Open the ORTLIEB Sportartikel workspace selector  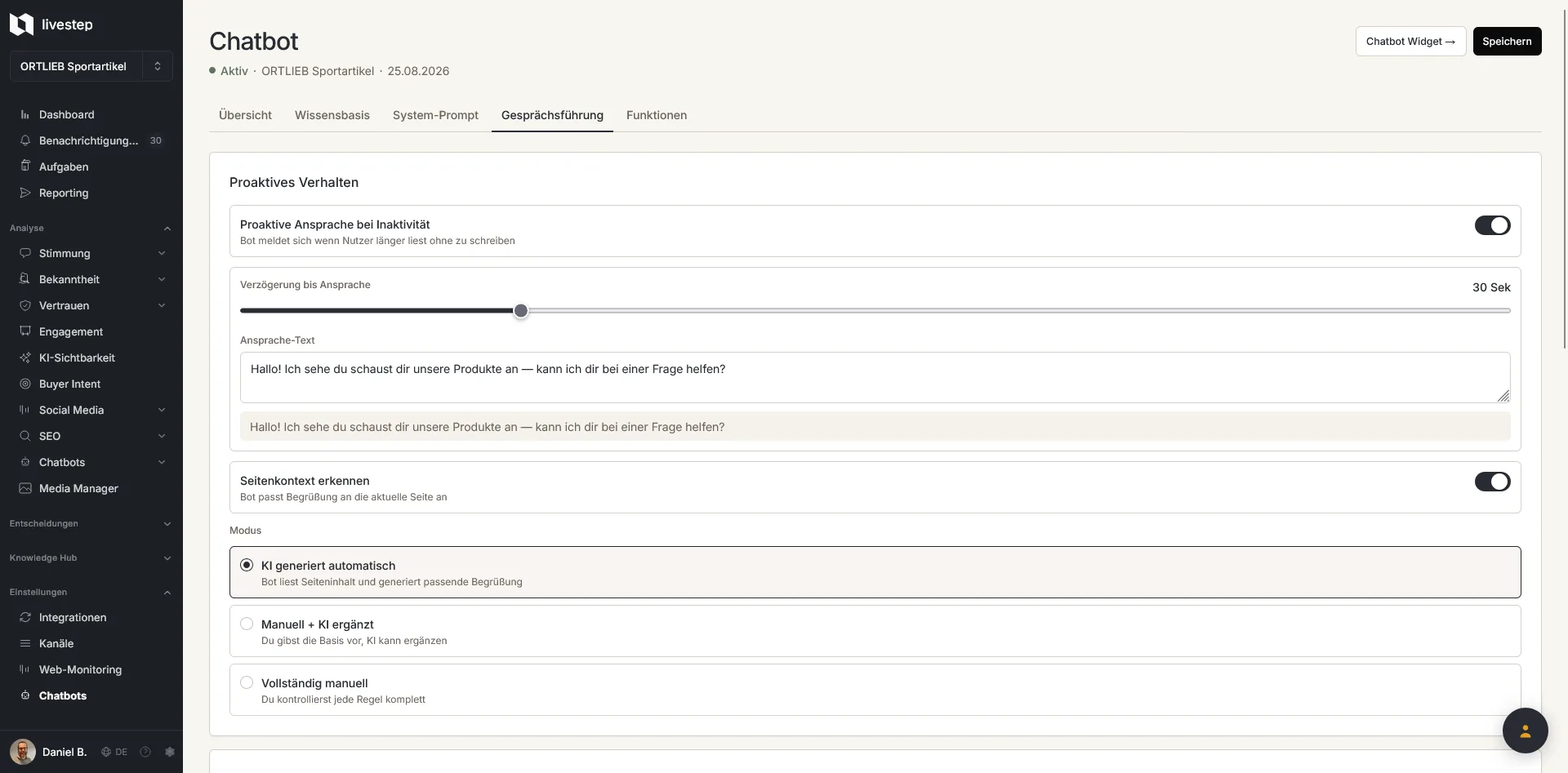pos(91,66)
